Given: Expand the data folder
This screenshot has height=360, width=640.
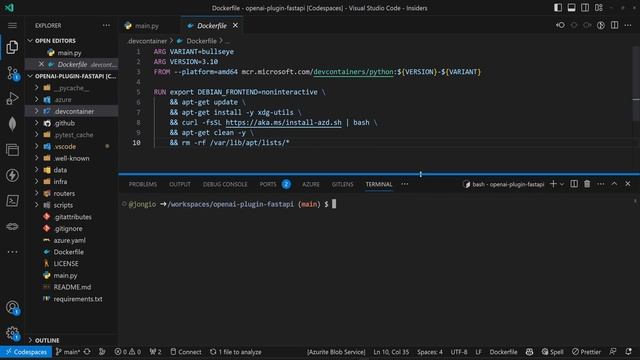Looking at the screenshot, I should point(72,170).
